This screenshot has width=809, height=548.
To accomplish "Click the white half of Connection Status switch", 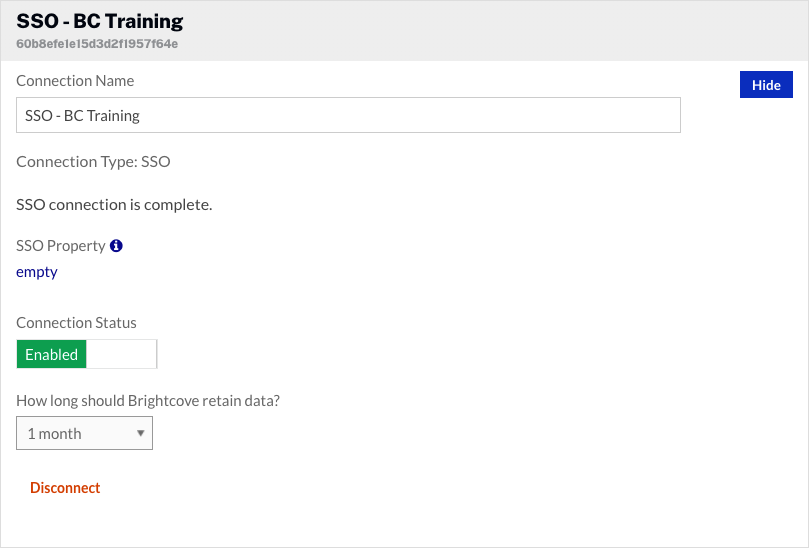I will [x=122, y=354].
